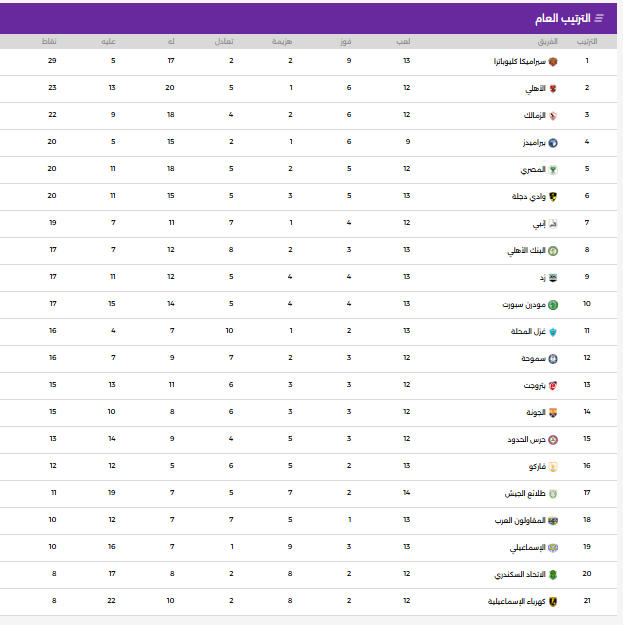Open team المقاولون العرب
Viewport: 623px width, 625px height.
pyautogui.click(x=520, y=521)
